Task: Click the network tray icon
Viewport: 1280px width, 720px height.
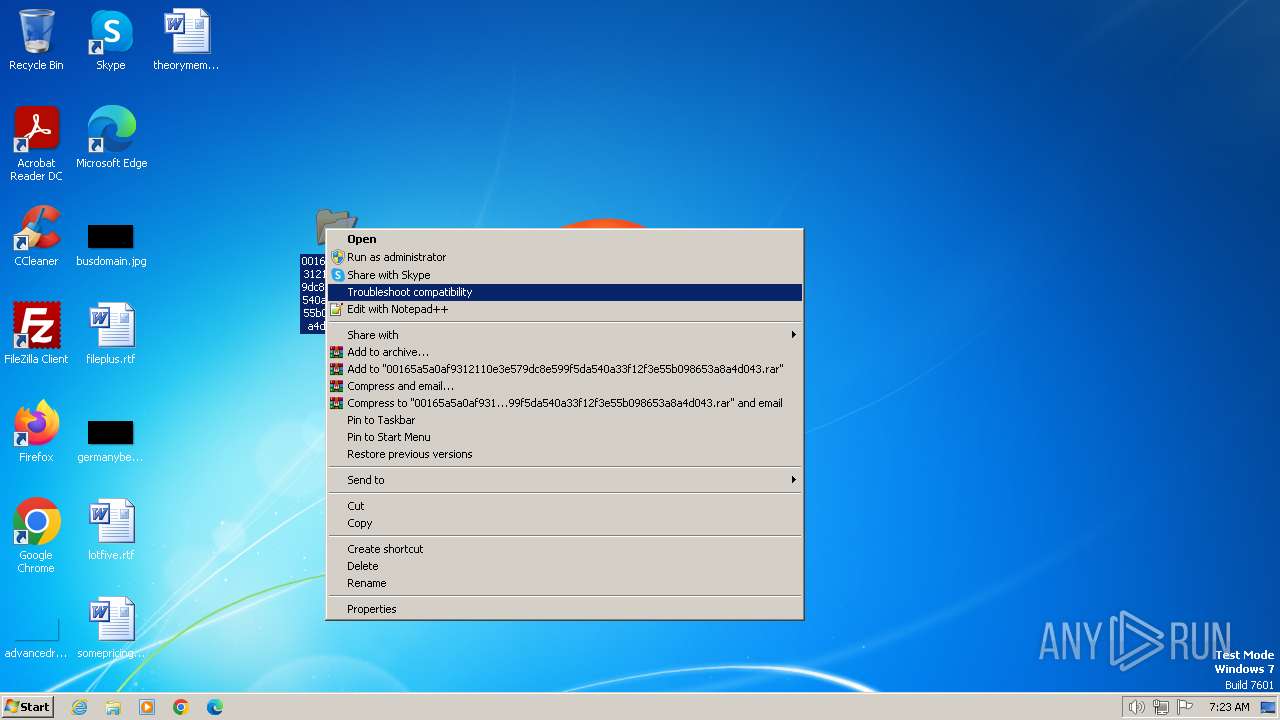Action: [1161, 707]
